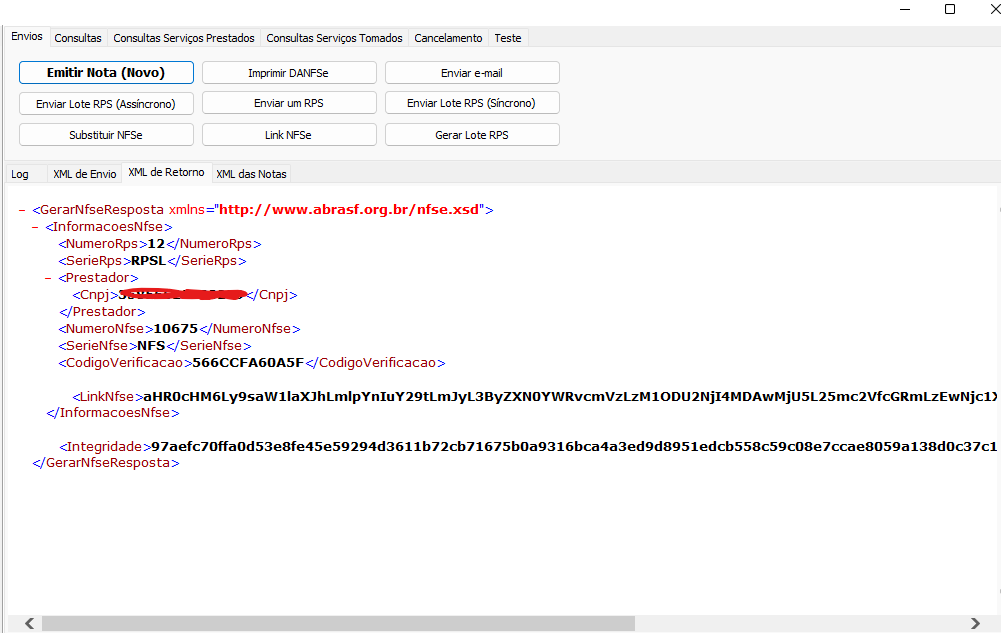Click the Gerar Lote RPS button
This screenshot has height=633, width=1001.
(x=472, y=135)
